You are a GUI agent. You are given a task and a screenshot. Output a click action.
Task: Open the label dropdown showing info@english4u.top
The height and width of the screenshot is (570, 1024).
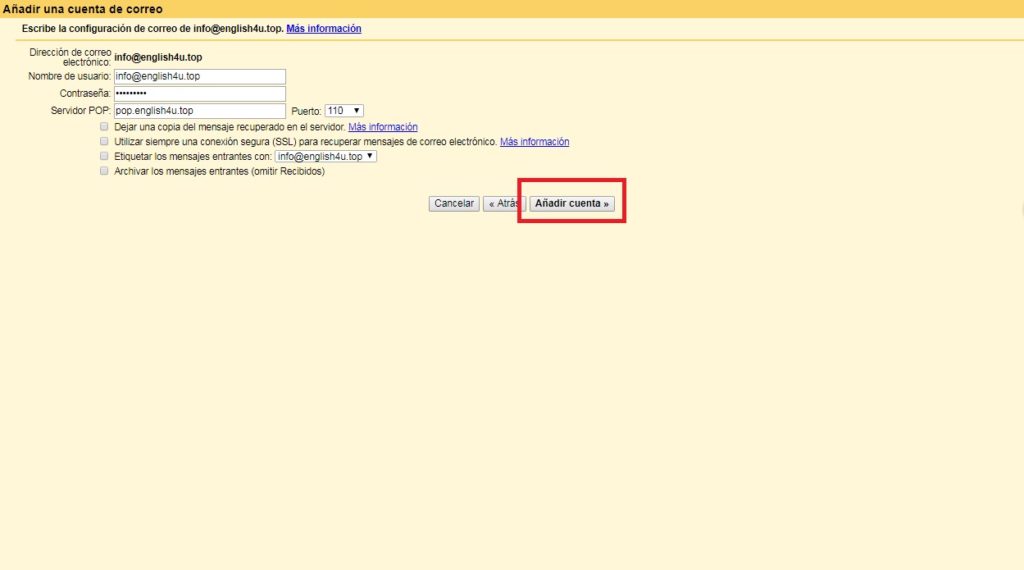click(326, 157)
